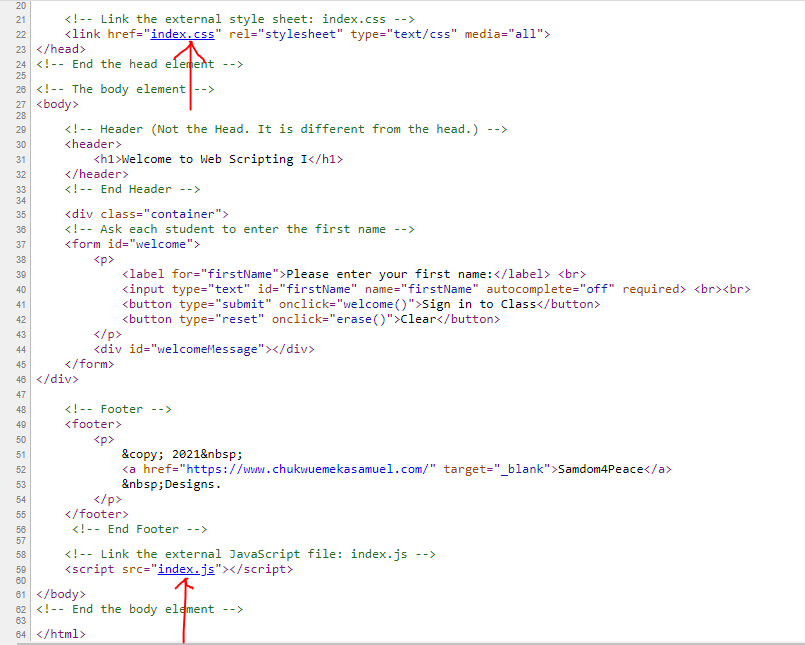Click the 'Footer' comment on line 48
The width and height of the screenshot is (805, 645).
118,410
